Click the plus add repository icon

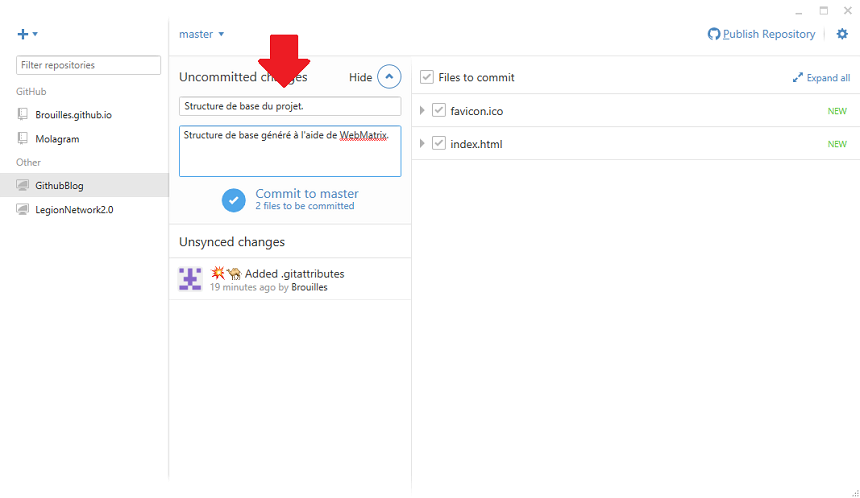[x=23, y=34]
